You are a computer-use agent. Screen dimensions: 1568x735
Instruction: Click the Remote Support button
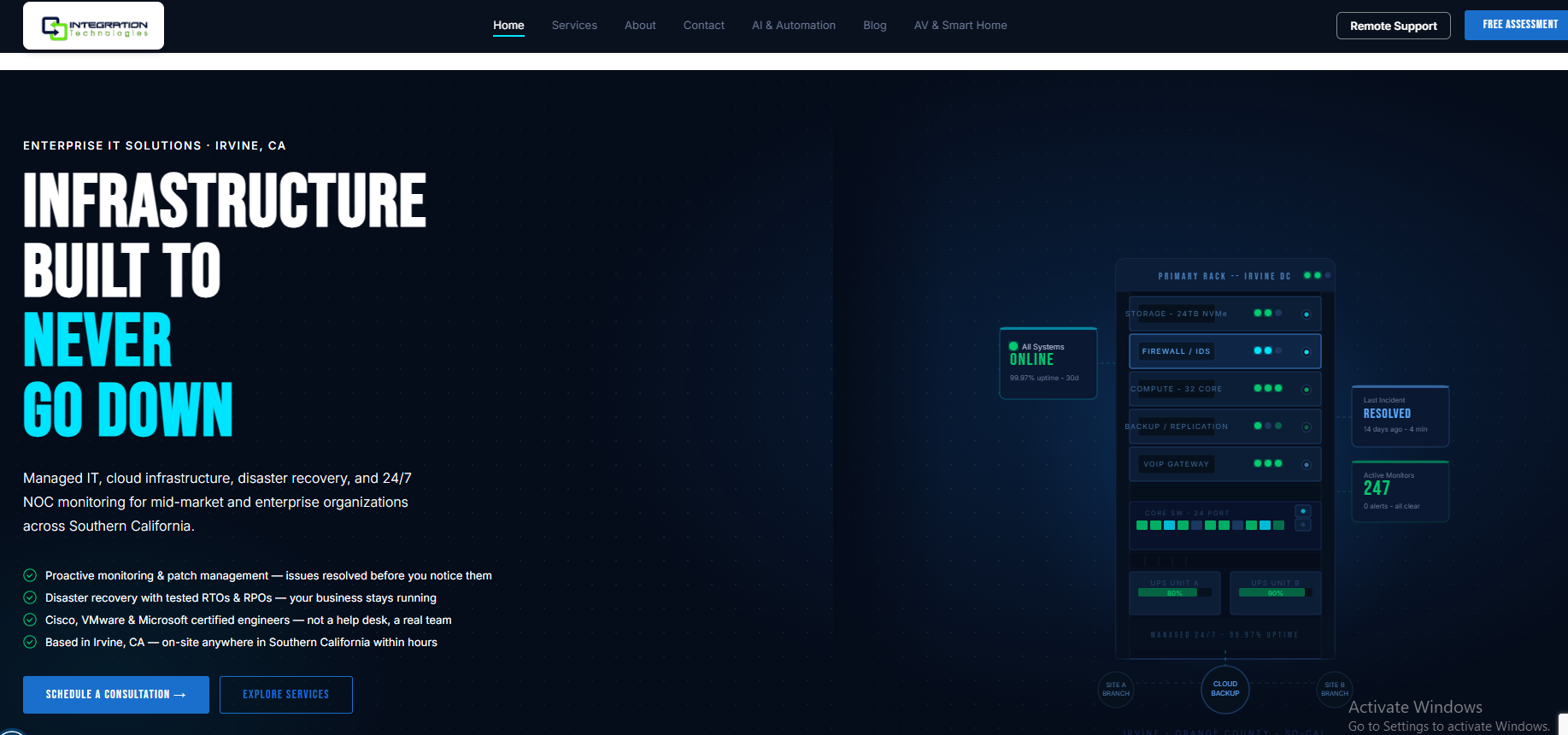pyautogui.click(x=1394, y=26)
